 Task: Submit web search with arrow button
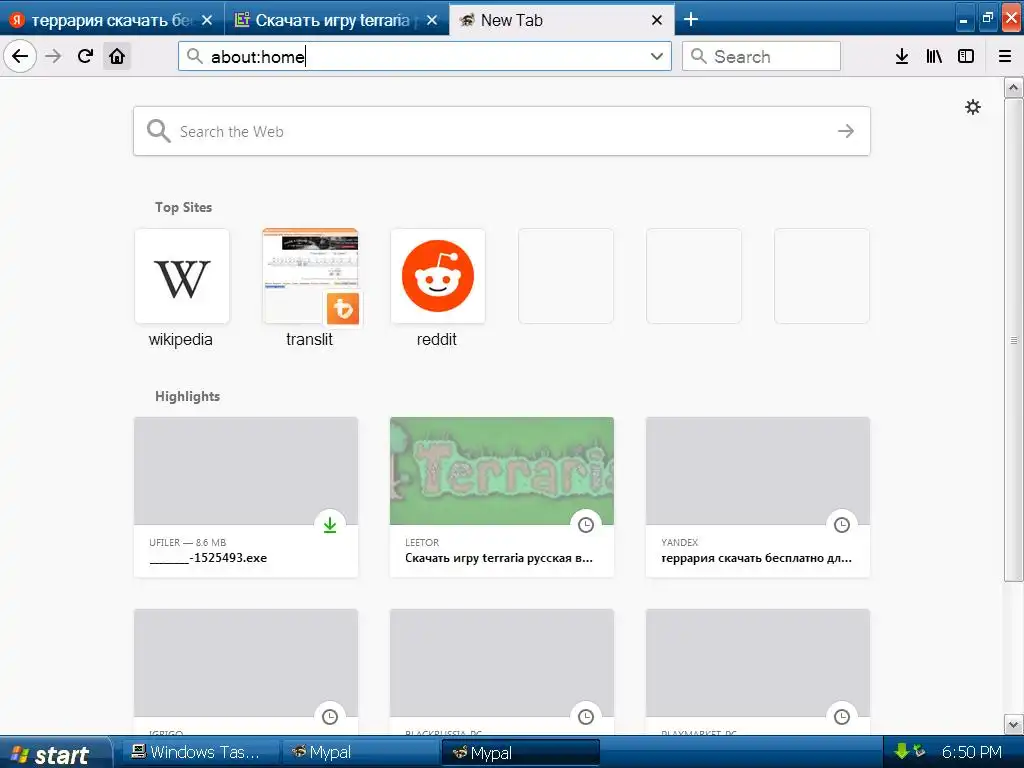846,131
